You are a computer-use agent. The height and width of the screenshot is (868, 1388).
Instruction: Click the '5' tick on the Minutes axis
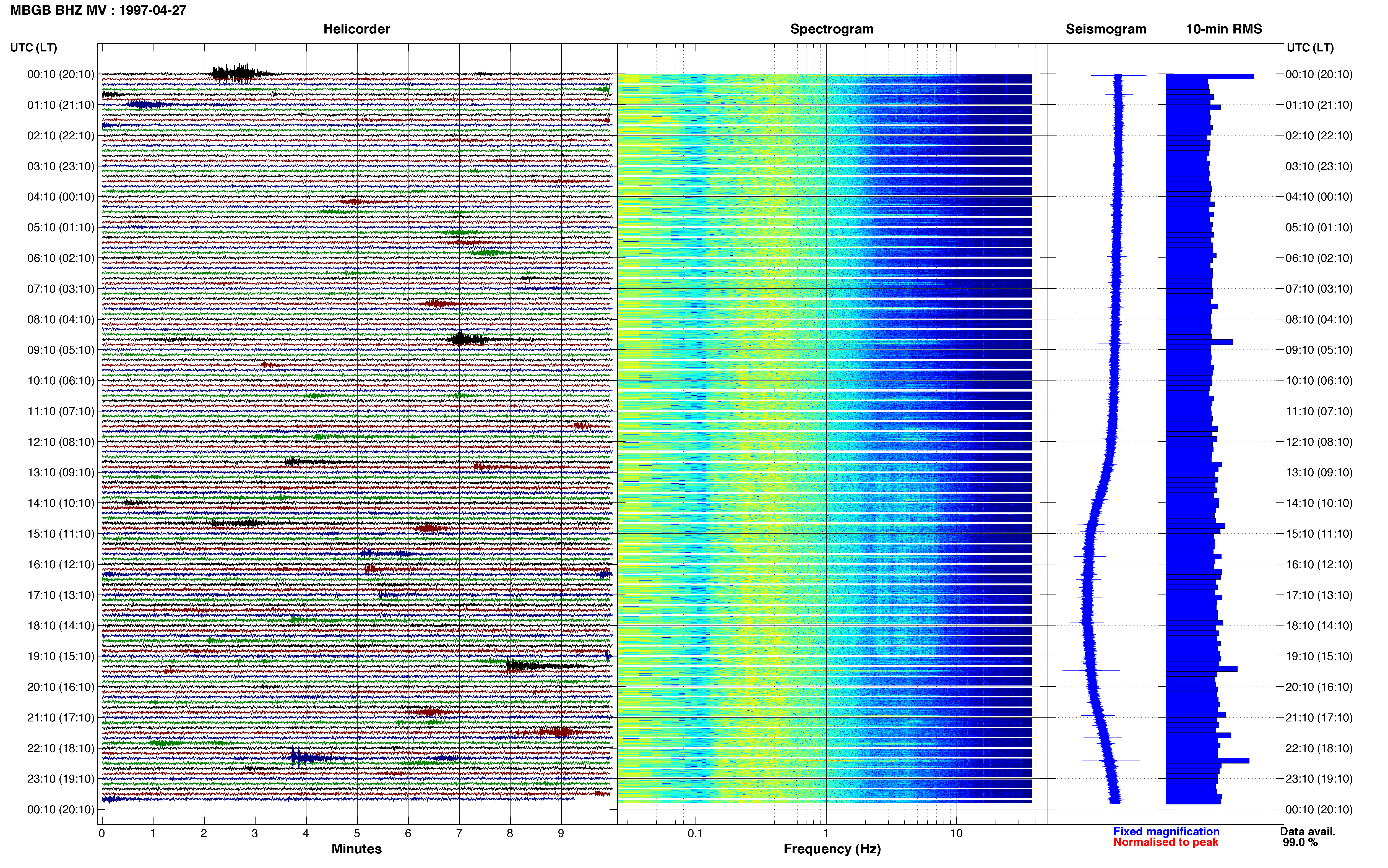(x=357, y=833)
